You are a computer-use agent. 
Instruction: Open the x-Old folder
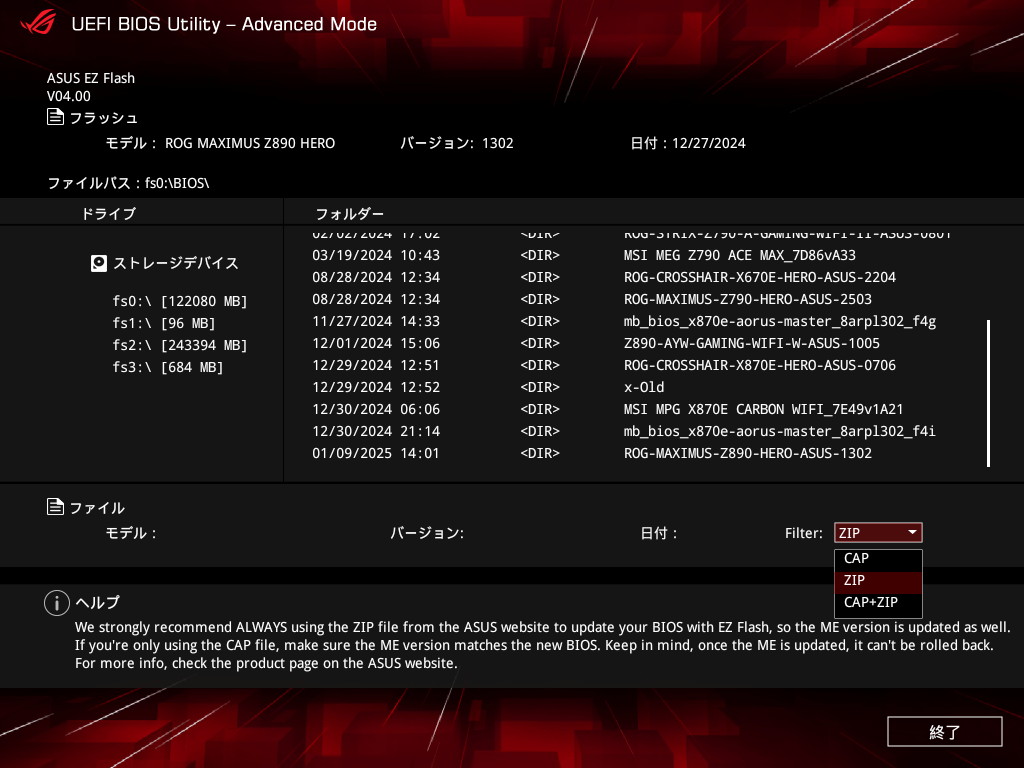click(644, 387)
